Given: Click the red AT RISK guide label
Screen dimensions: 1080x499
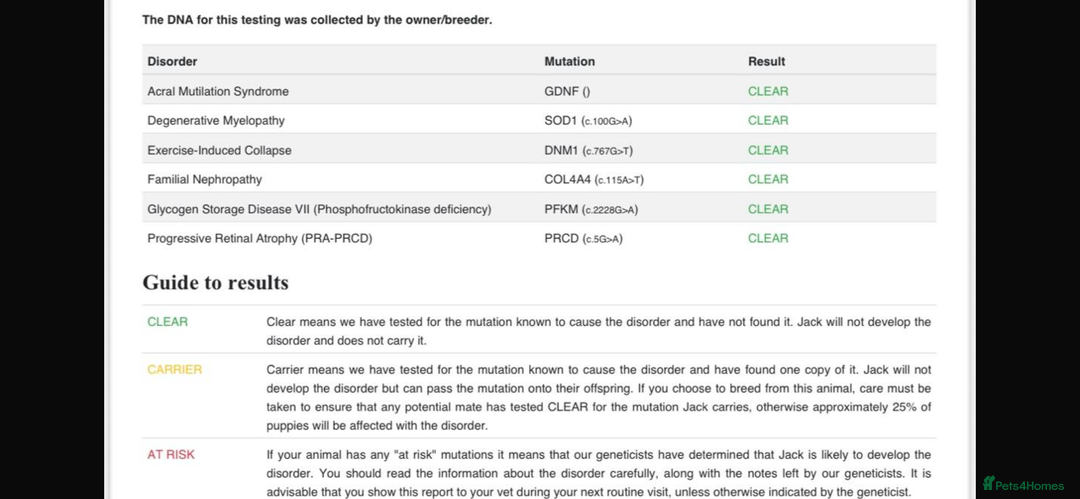Looking at the screenshot, I should tap(171, 455).
